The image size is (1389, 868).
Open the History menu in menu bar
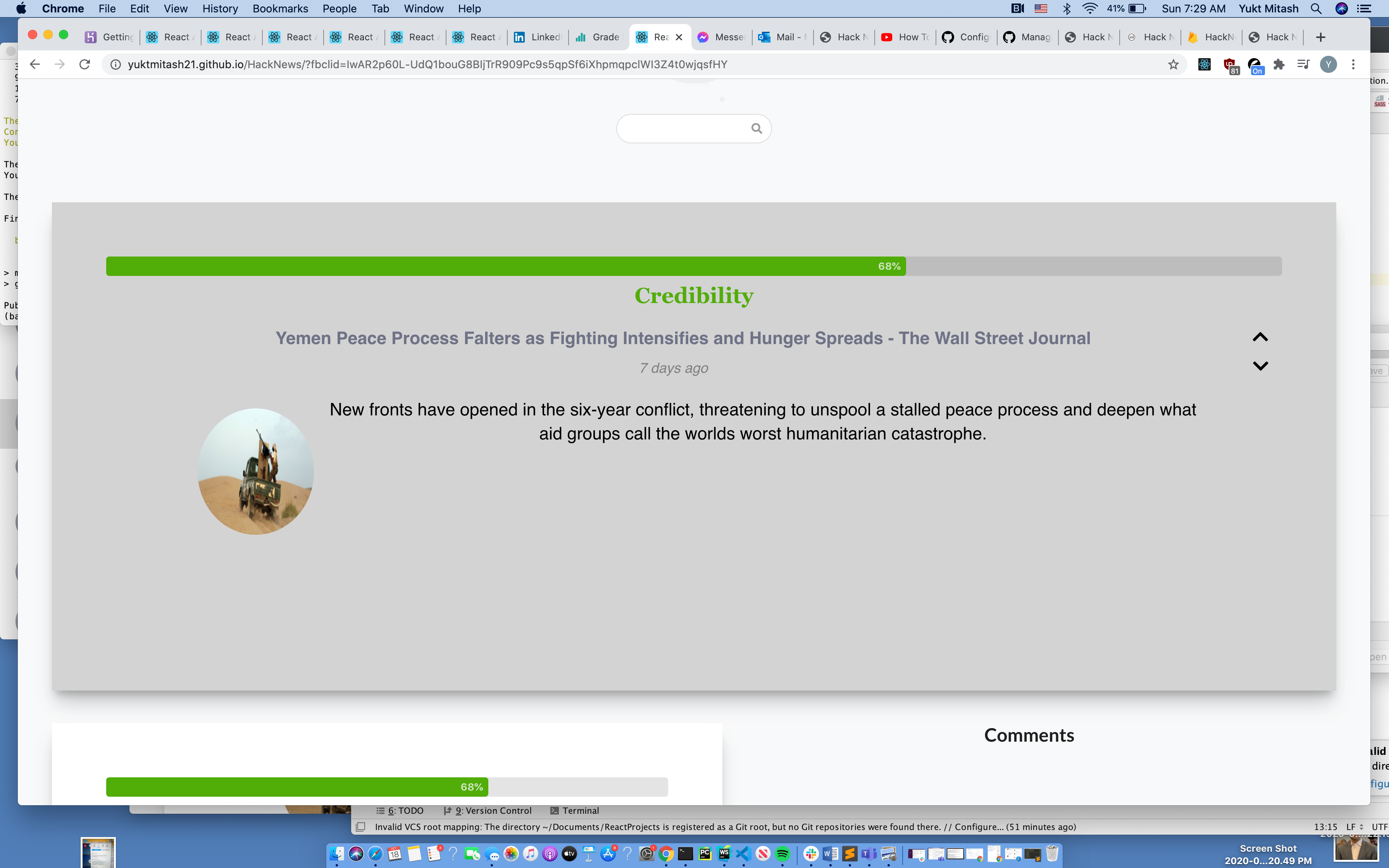click(220, 9)
